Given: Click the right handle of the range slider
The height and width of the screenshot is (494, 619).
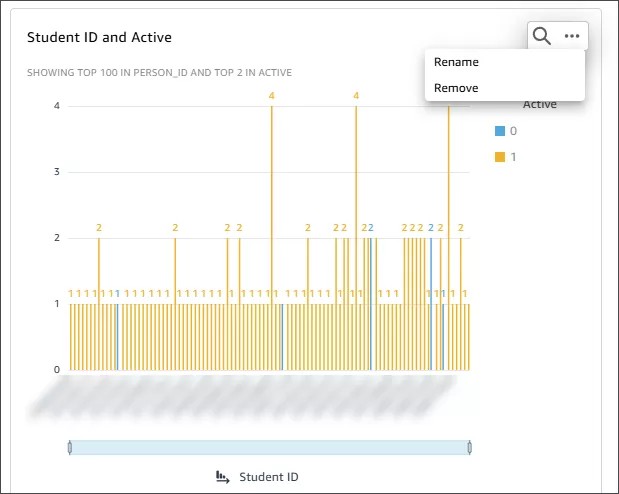Looking at the screenshot, I should click(x=469, y=448).
